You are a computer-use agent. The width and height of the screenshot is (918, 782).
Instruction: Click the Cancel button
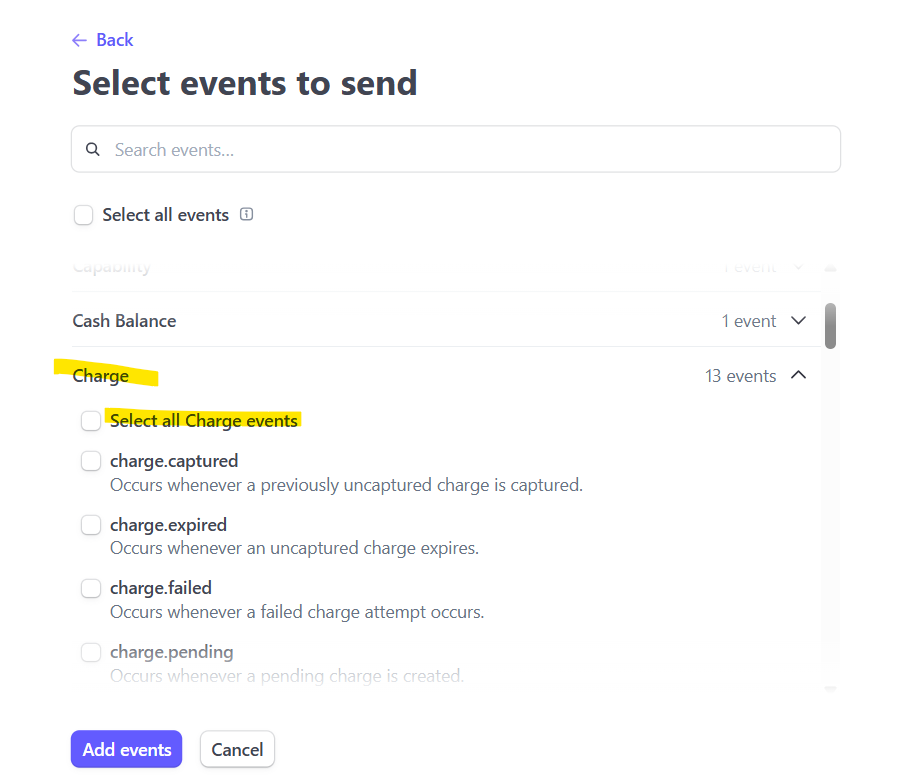pyautogui.click(x=237, y=749)
